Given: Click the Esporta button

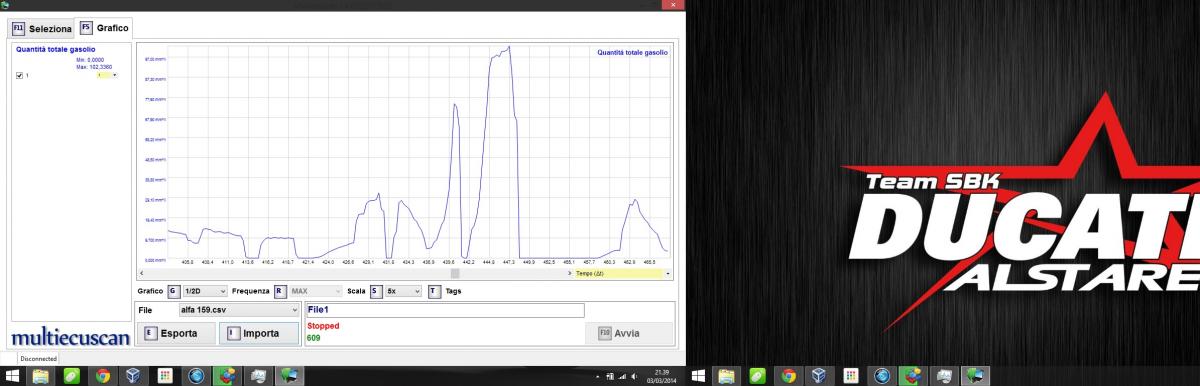Looking at the screenshot, I should (177, 333).
